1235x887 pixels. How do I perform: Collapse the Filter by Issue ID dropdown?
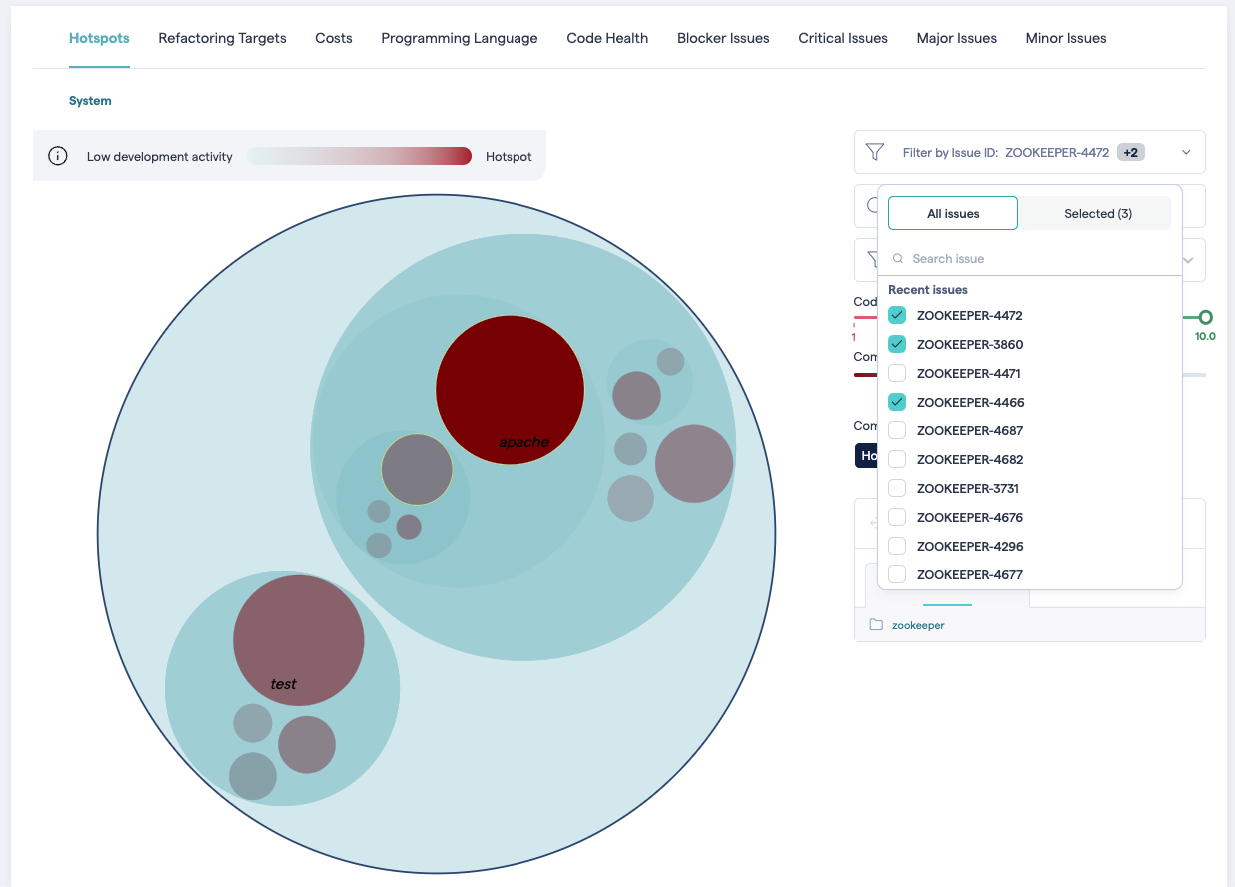(1186, 152)
